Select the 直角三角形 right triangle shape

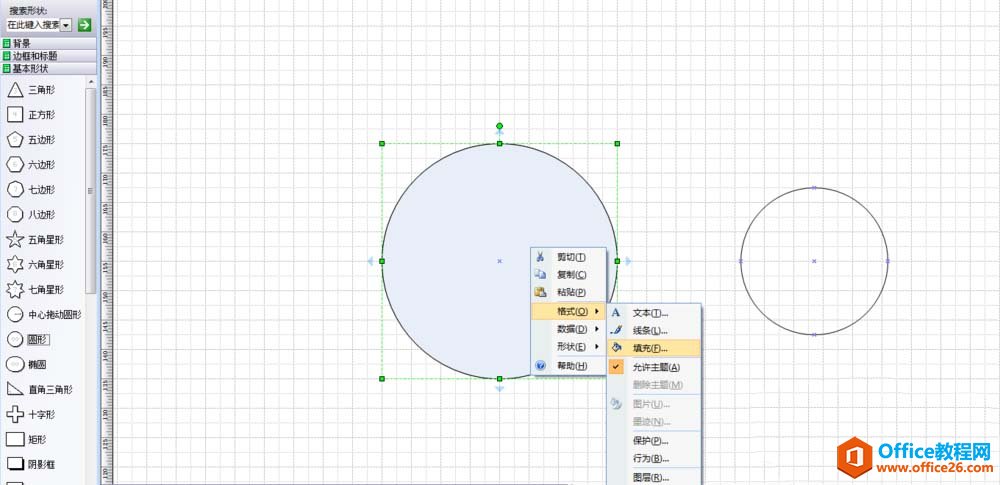tap(16, 390)
